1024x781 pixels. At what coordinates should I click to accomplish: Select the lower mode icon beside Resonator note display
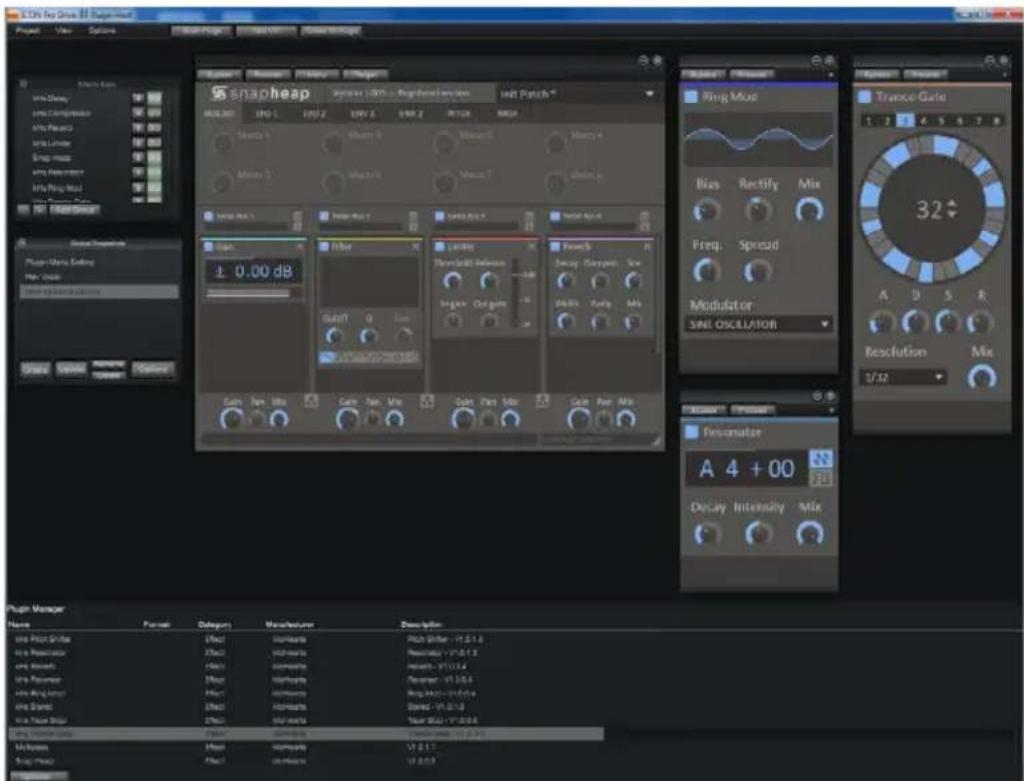pos(821,478)
